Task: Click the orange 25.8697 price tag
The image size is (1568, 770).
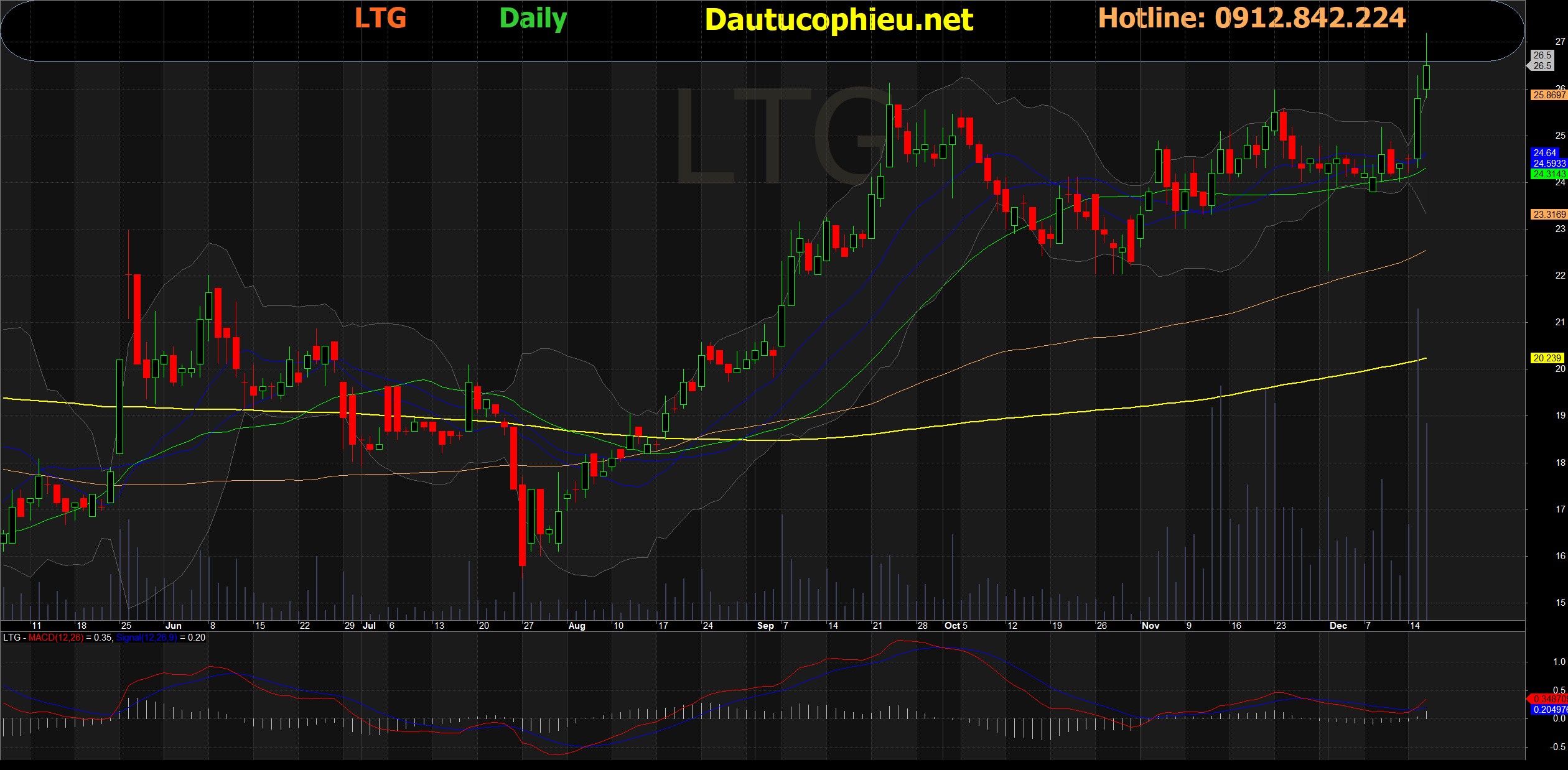Action: (1548, 95)
